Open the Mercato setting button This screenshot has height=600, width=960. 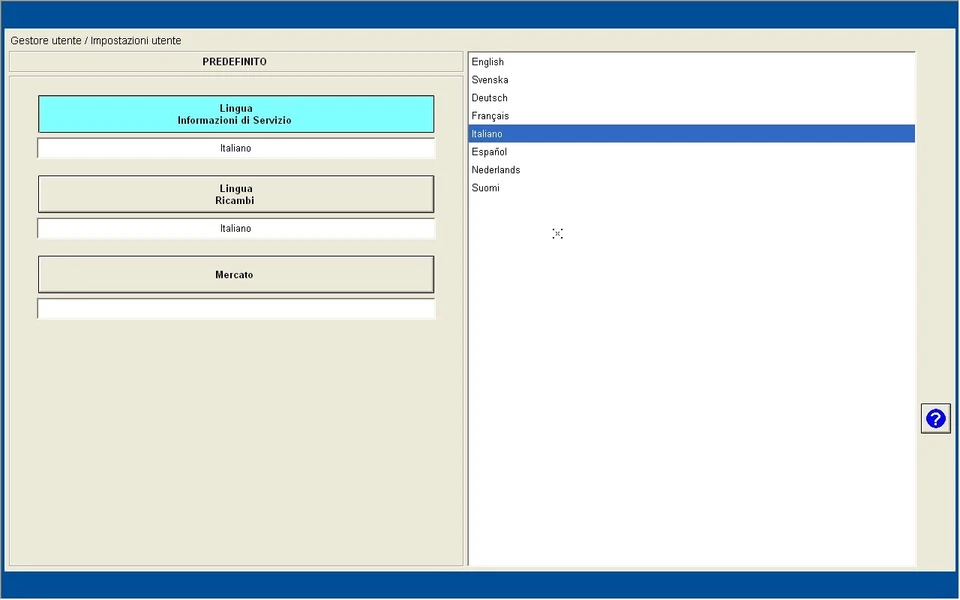236,274
